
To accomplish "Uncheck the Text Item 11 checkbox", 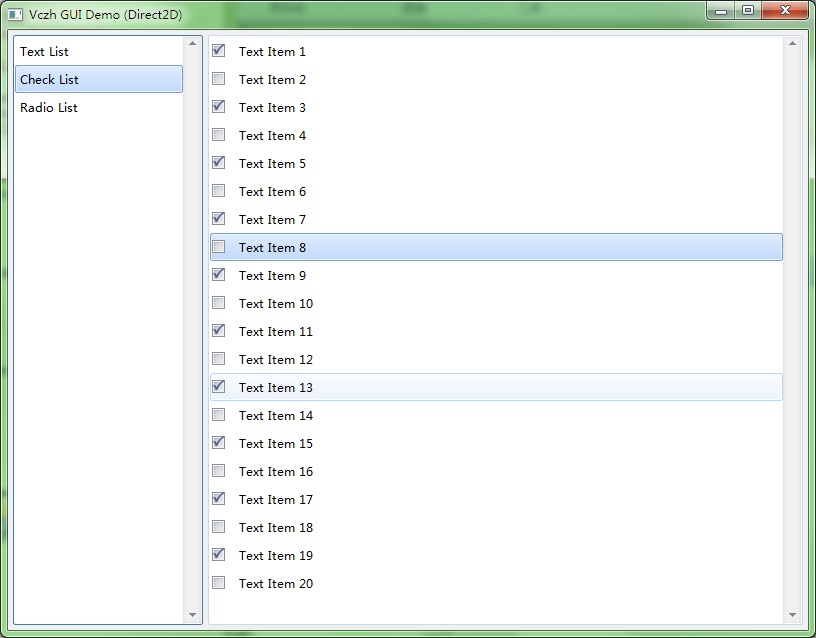I will pyautogui.click(x=219, y=330).
